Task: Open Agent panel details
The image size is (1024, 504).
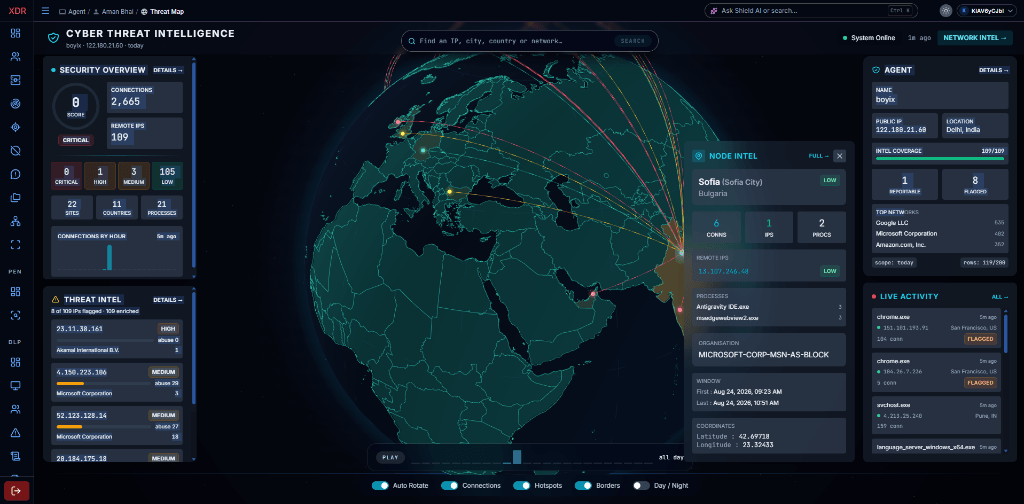Action: [993, 70]
